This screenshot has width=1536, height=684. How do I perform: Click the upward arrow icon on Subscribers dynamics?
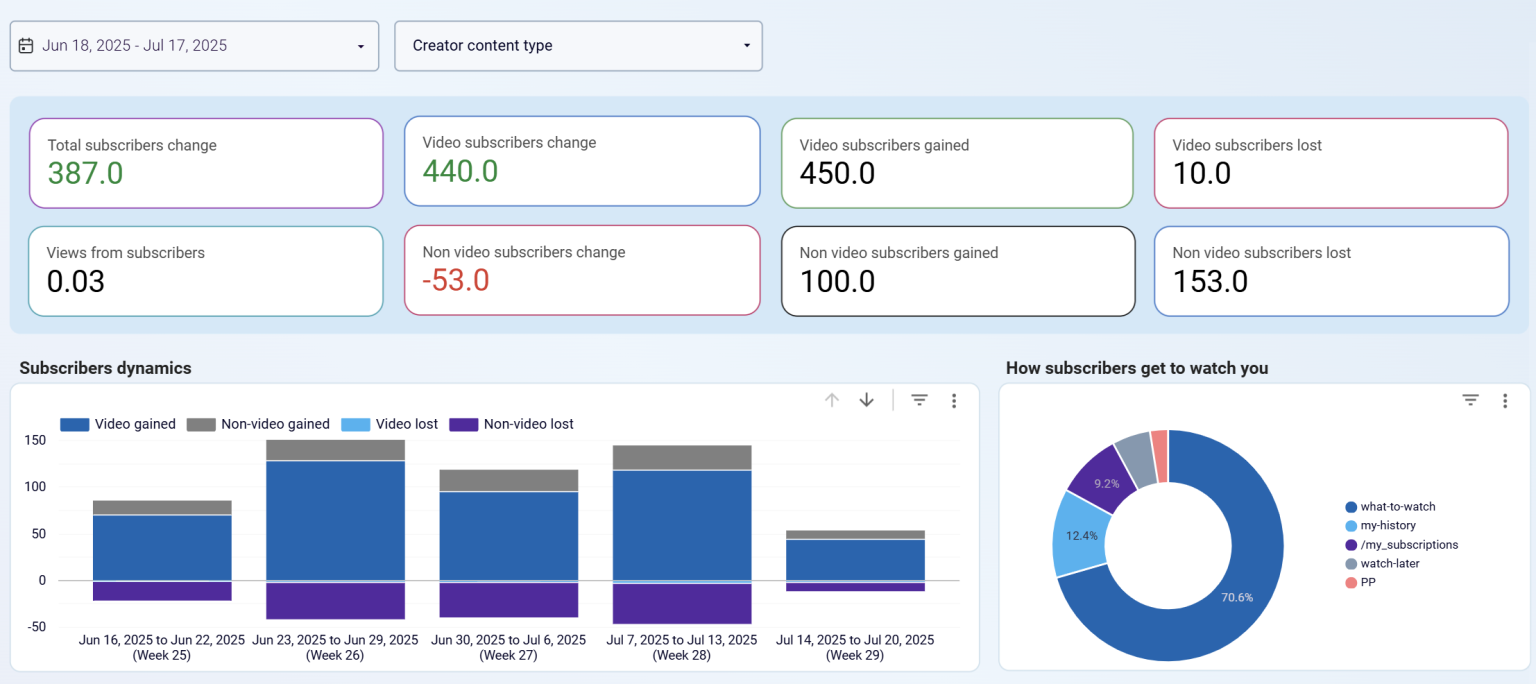[831, 399]
